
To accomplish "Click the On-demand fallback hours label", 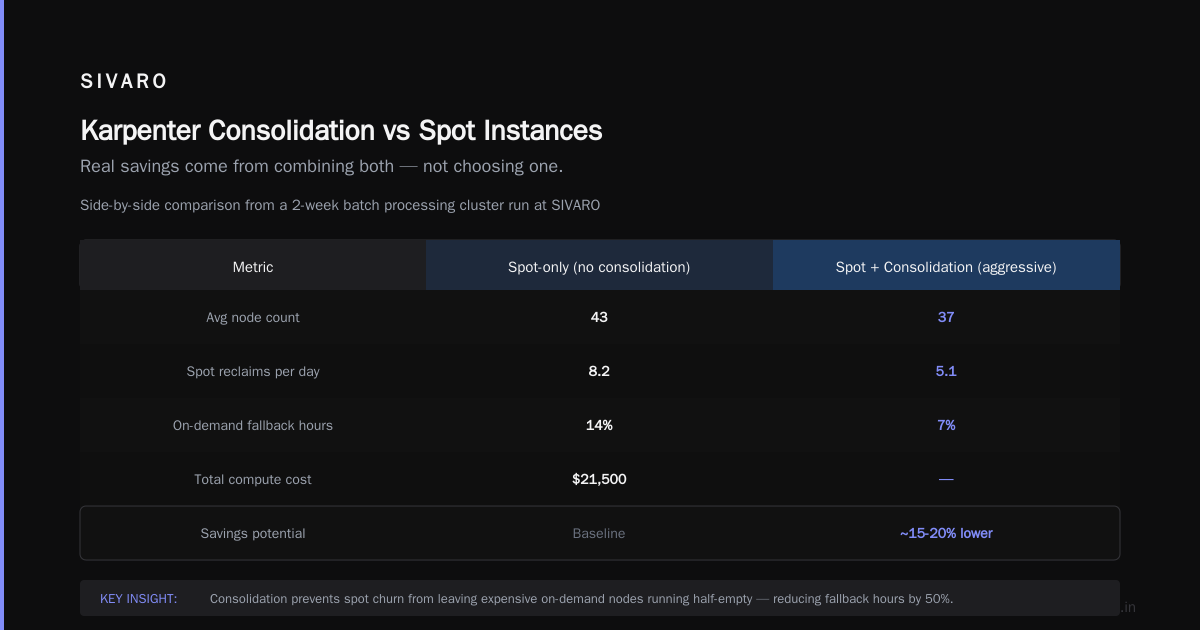I will tap(253, 425).
